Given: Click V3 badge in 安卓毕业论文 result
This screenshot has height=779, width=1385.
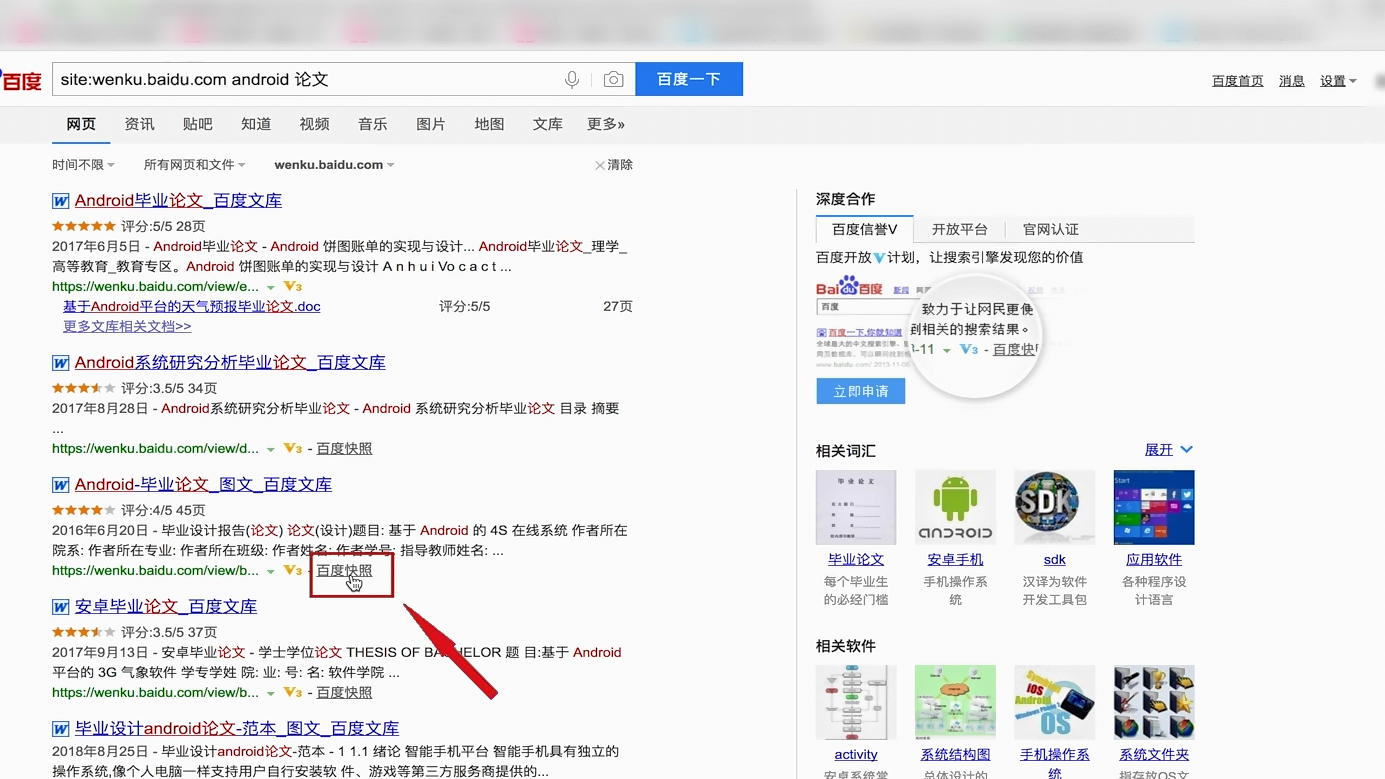Looking at the screenshot, I should 293,693.
